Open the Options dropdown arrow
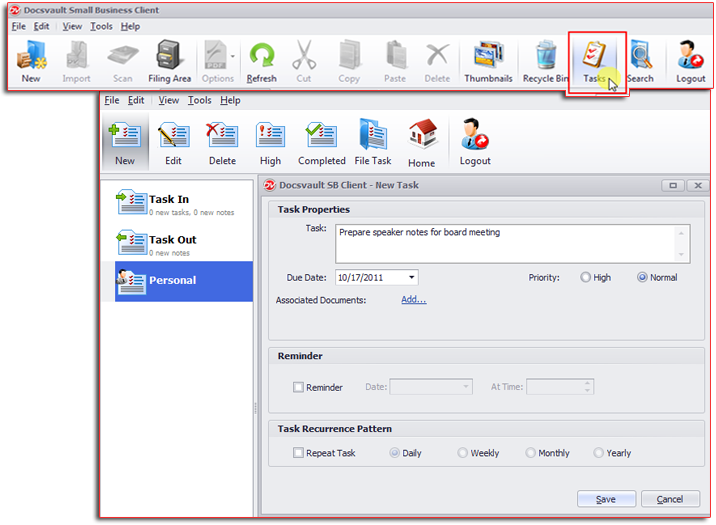716x525 pixels. (232, 56)
